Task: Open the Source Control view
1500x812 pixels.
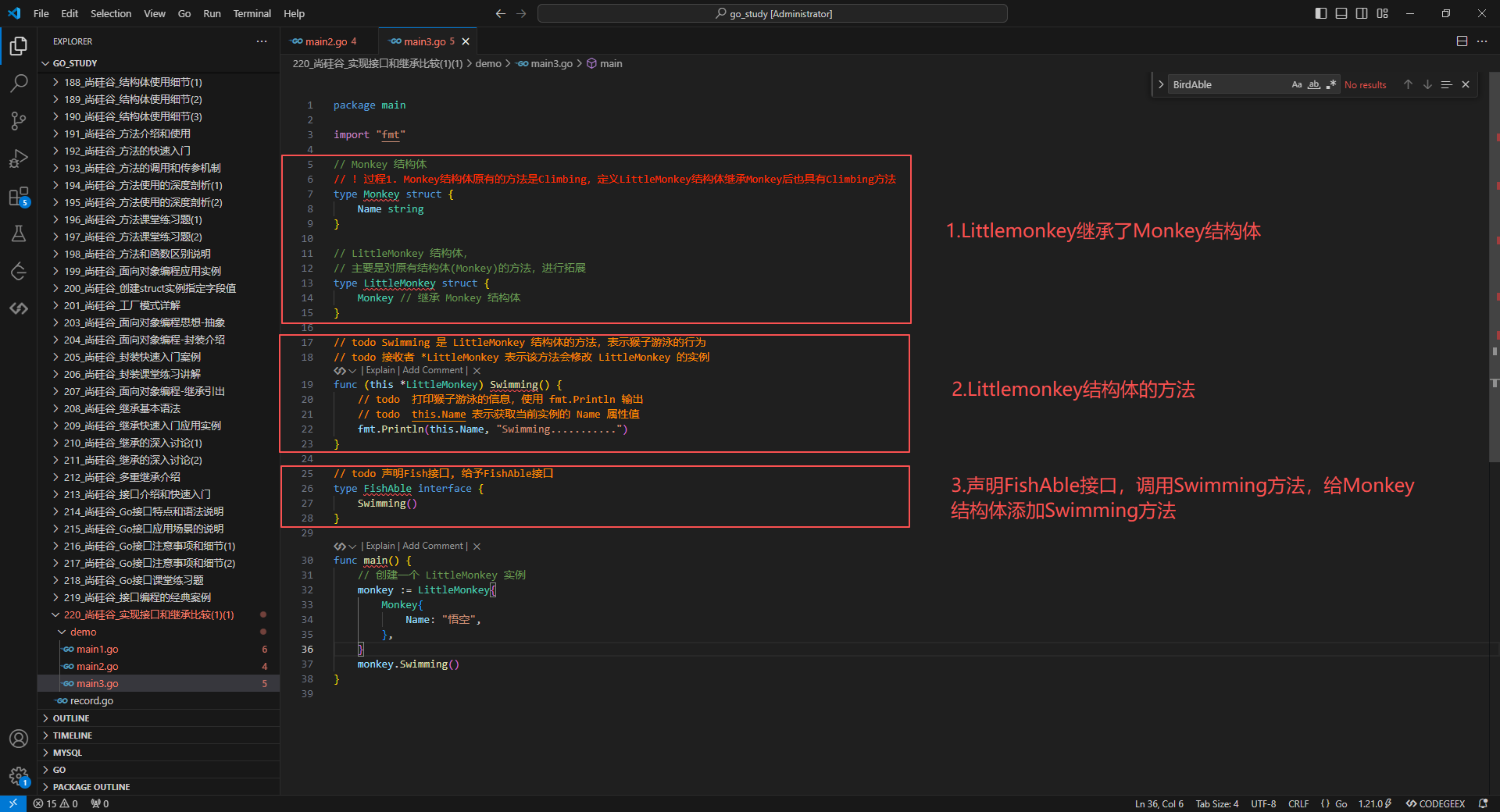Action: click(19, 121)
